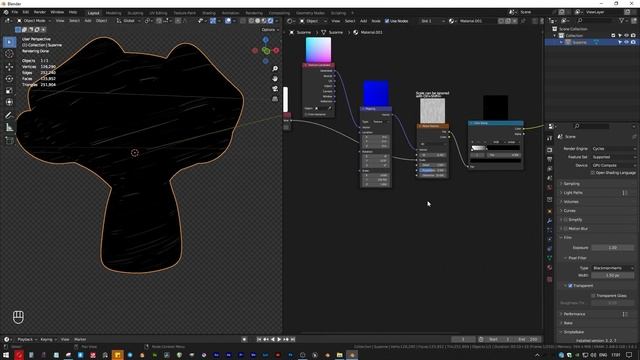Screen dimensions: 640x360
Task: Open the Object Mode dropdown
Action: (x=33, y=21)
